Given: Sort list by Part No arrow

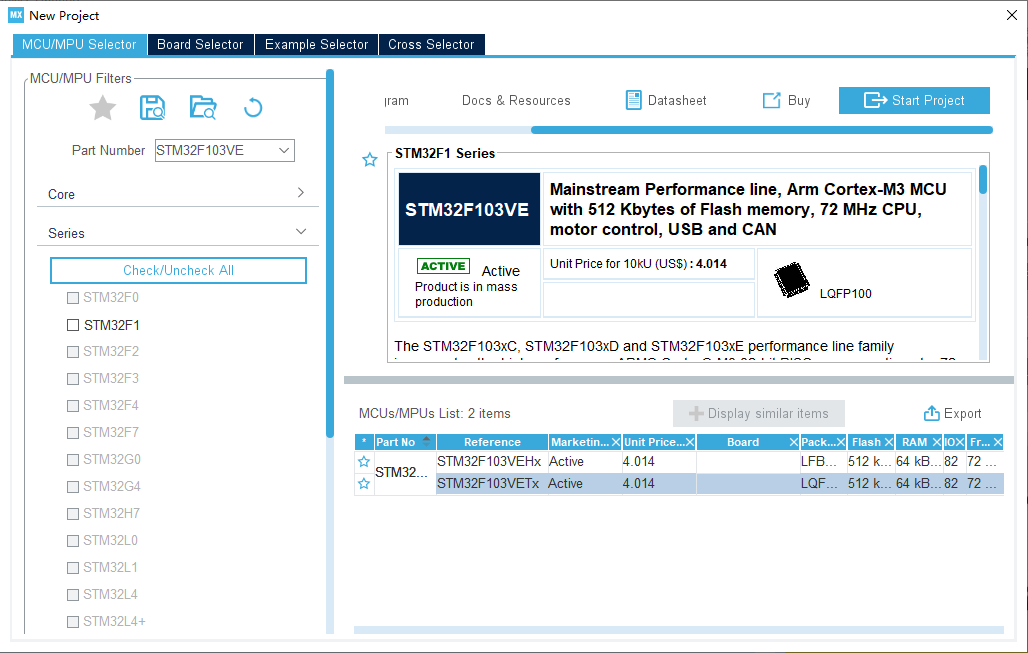Looking at the screenshot, I should point(426,441).
